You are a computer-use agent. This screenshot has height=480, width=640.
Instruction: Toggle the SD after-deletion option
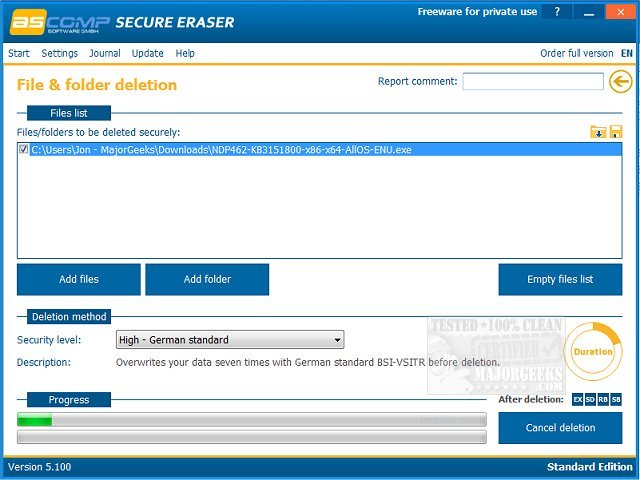[590, 400]
